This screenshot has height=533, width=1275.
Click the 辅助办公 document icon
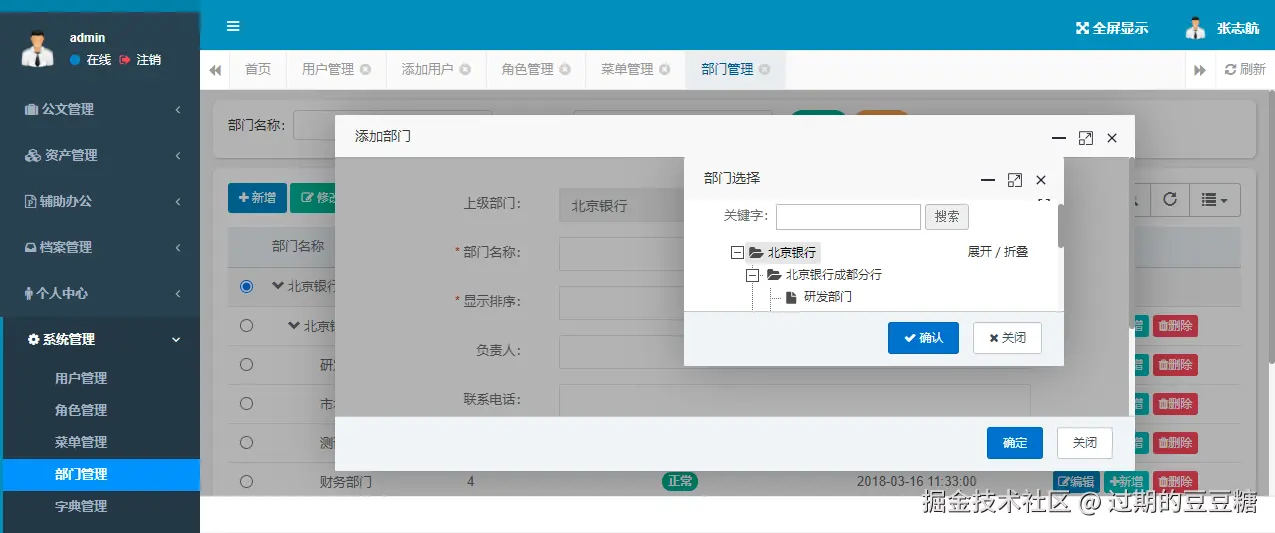pos(30,201)
